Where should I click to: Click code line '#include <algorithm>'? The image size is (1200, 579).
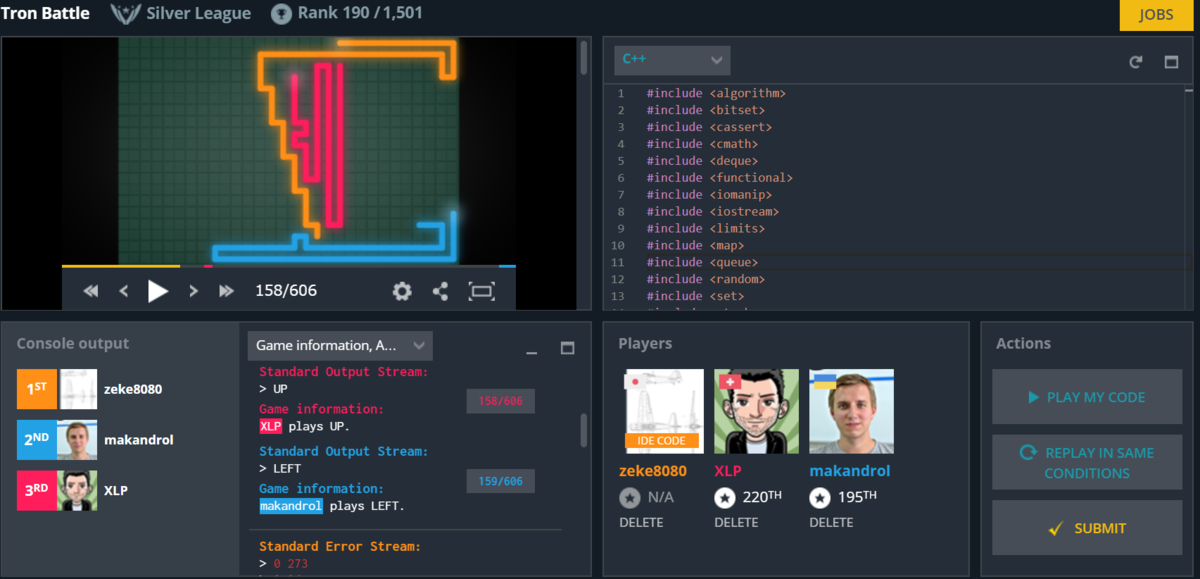tap(716, 93)
